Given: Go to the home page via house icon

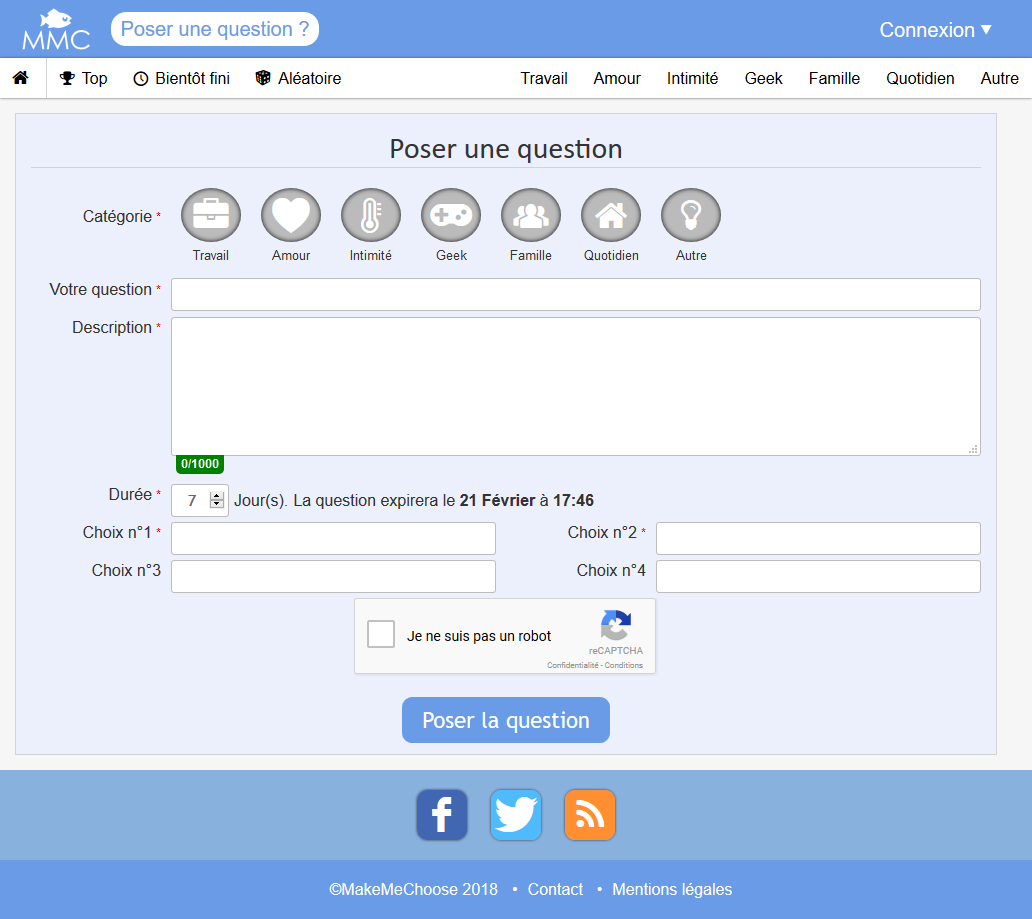Looking at the screenshot, I should pyautogui.click(x=21, y=78).
